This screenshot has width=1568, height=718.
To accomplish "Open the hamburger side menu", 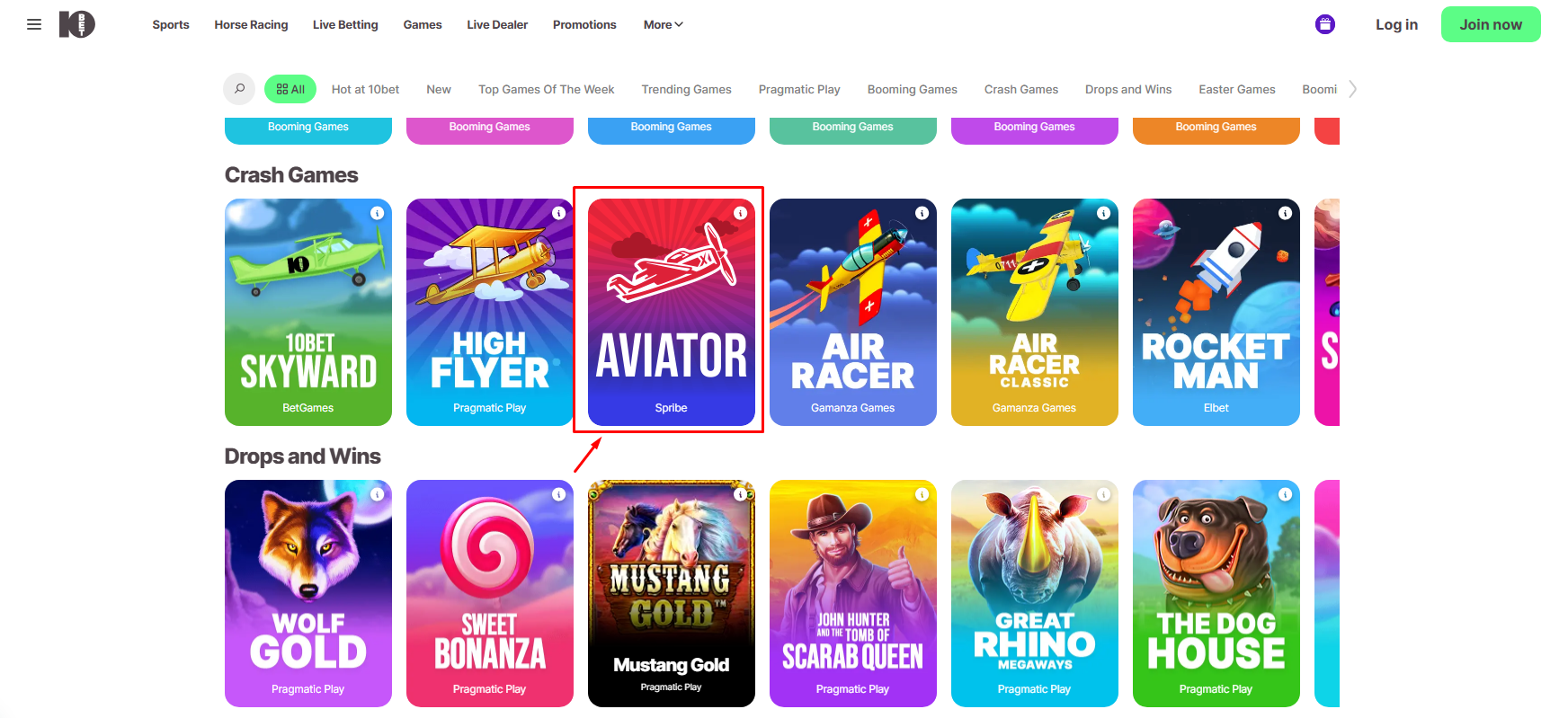I will (x=34, y=24).
